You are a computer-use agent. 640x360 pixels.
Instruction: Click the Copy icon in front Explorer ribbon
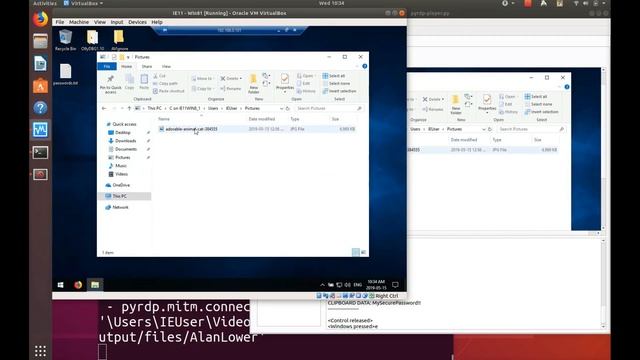[x=129, y=81]
